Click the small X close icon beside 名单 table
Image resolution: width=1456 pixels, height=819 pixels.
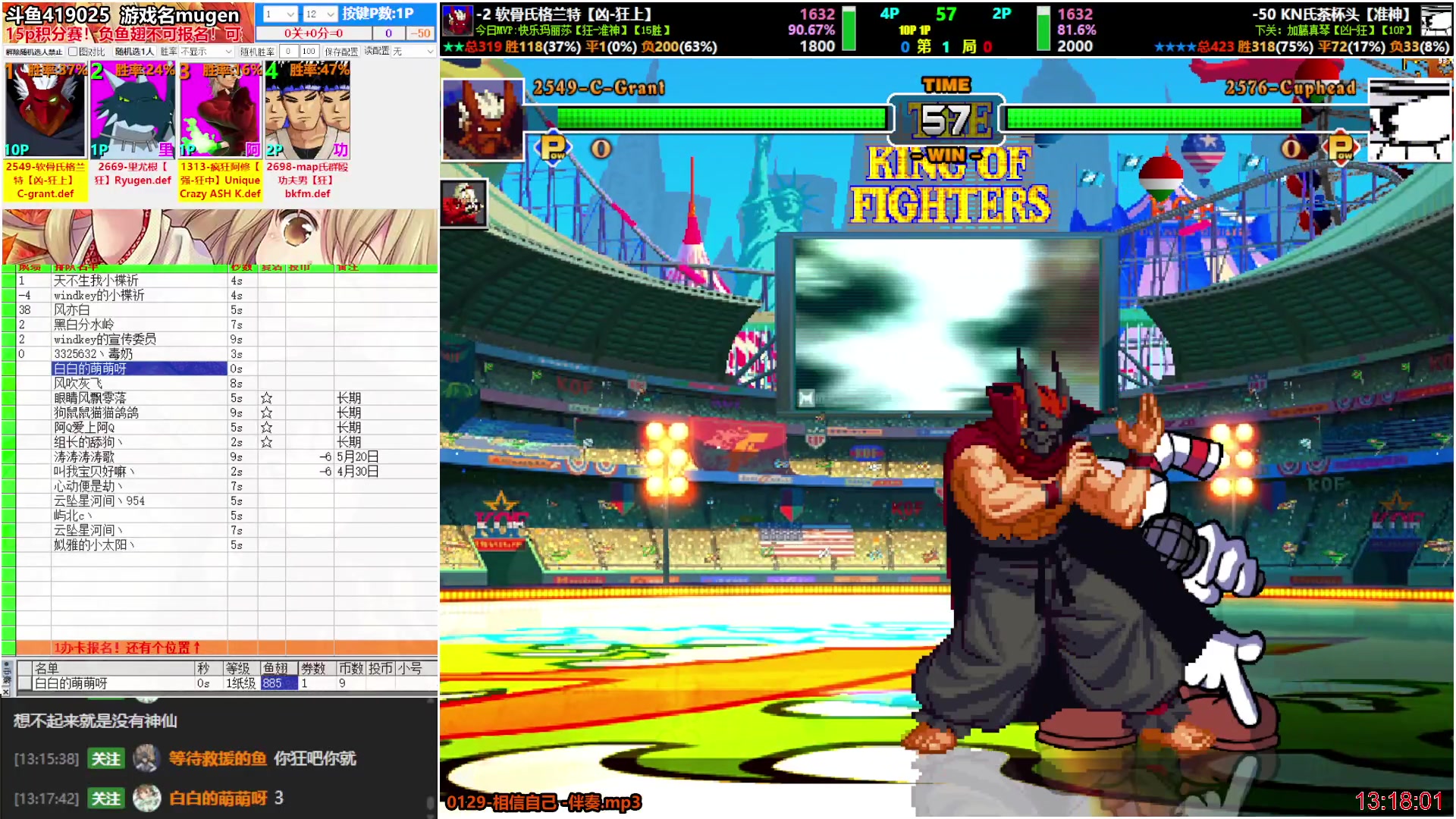tap(6, 692)
